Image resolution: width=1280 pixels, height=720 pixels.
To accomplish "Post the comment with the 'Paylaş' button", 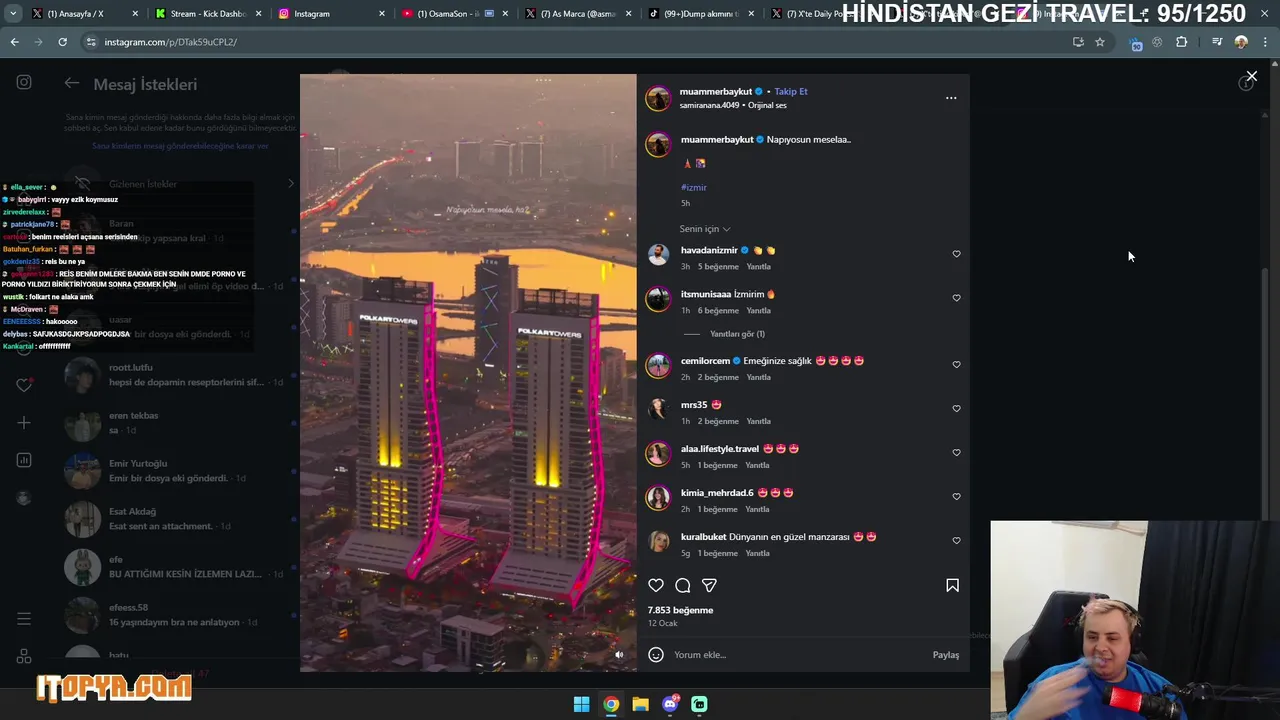I will pos(945,655).
